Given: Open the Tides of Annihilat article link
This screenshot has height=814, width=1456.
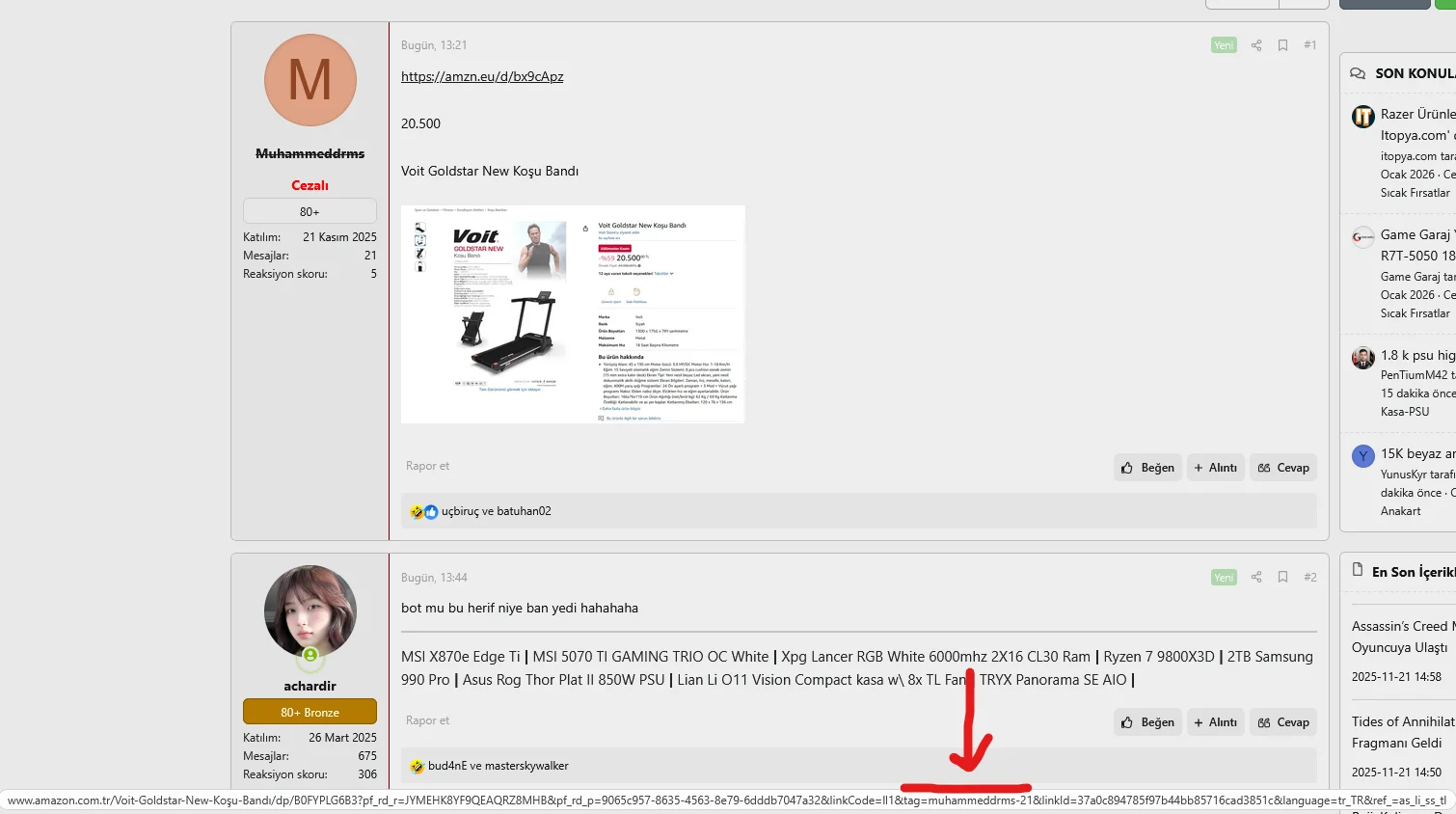Looking at the screenshot, I should coord(1404,732).
